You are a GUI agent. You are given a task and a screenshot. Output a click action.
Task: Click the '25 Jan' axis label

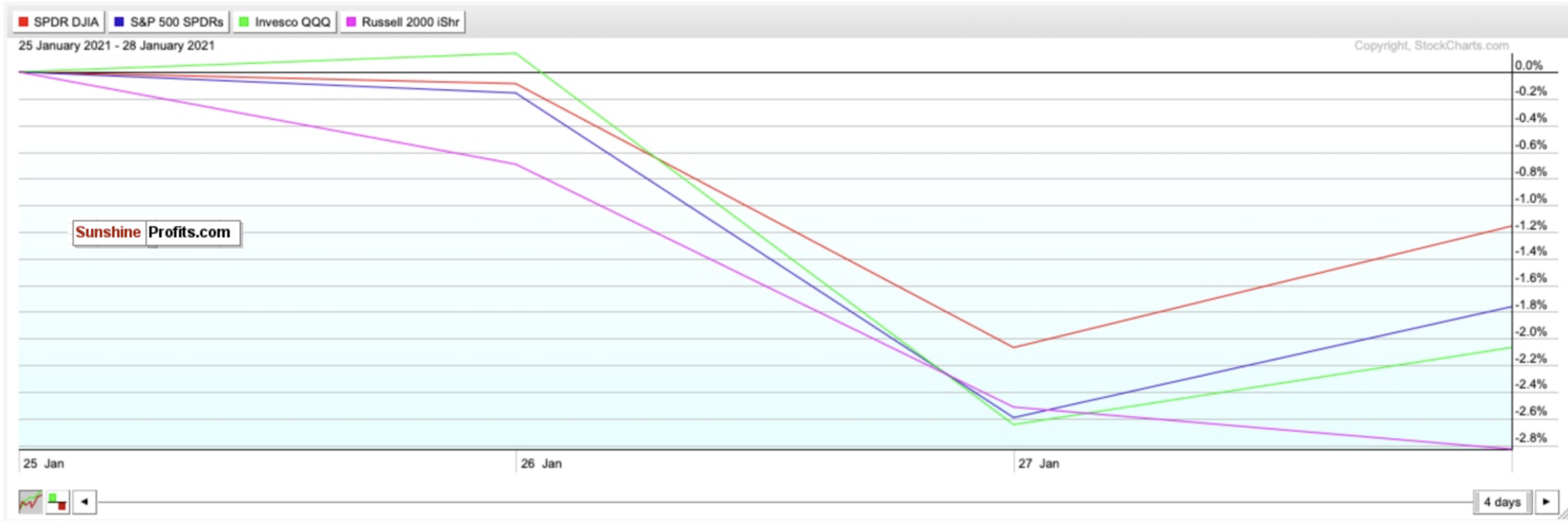(x=44, y=464)
